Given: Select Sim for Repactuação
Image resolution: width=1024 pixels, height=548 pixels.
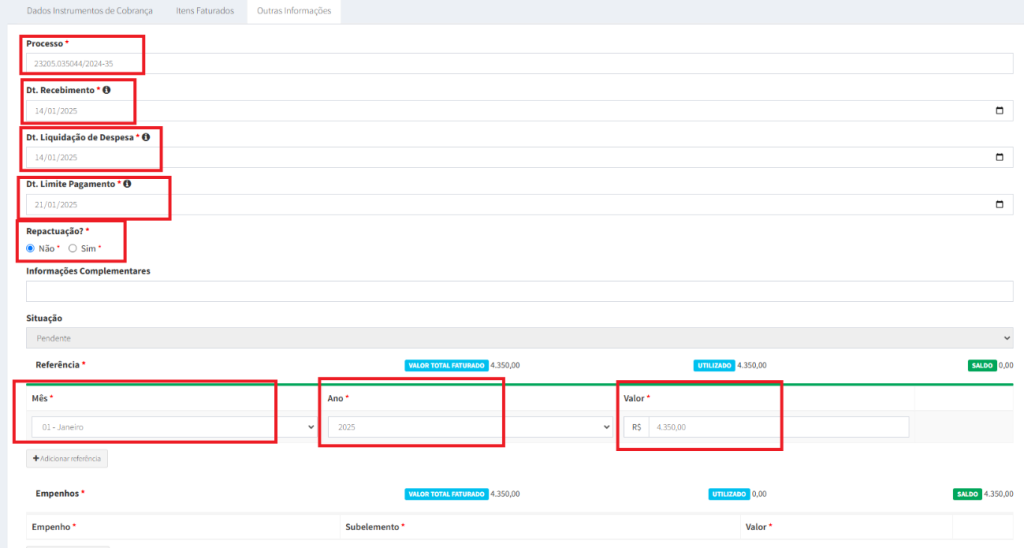Looking at the screenshot, I should [73, 248].
